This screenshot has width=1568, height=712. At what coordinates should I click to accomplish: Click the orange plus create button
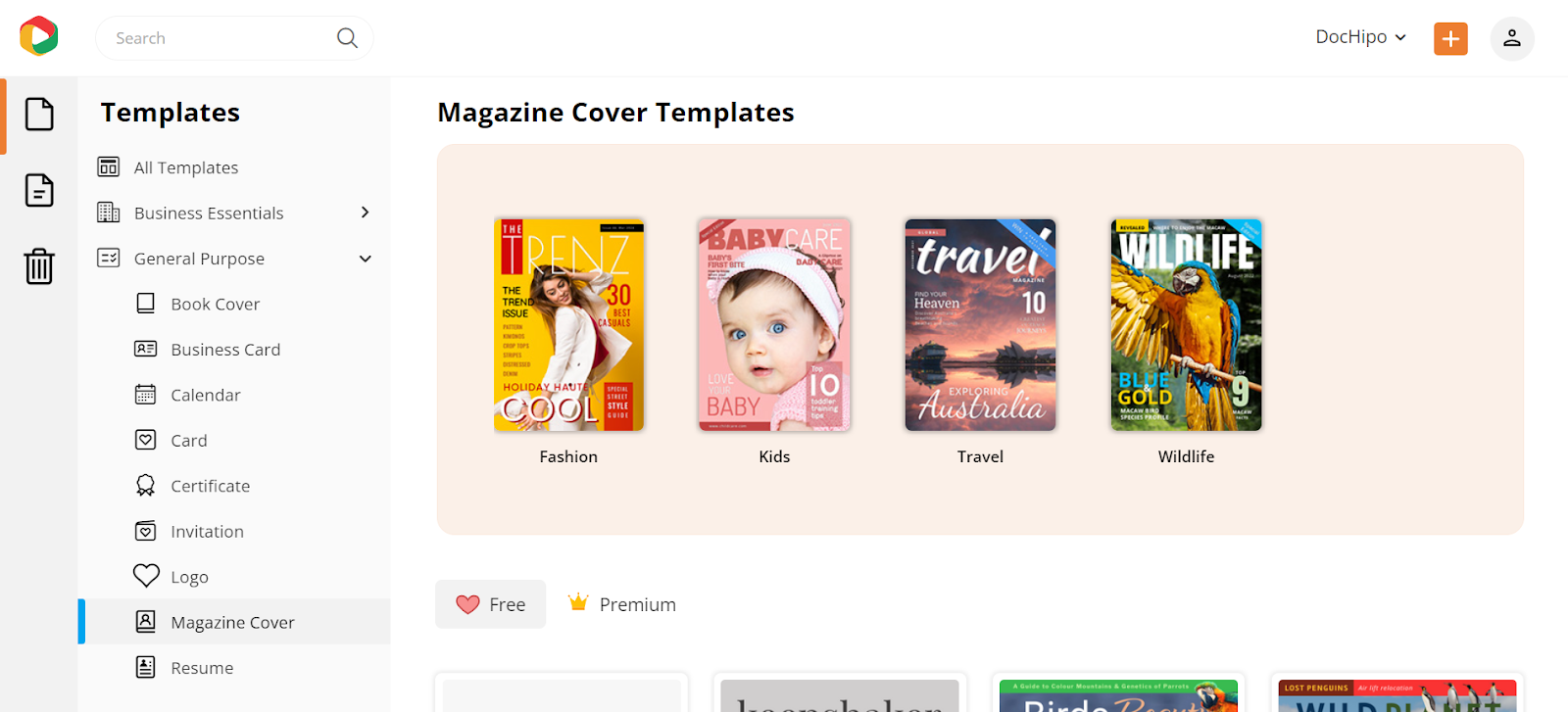tap(1450, 38)
